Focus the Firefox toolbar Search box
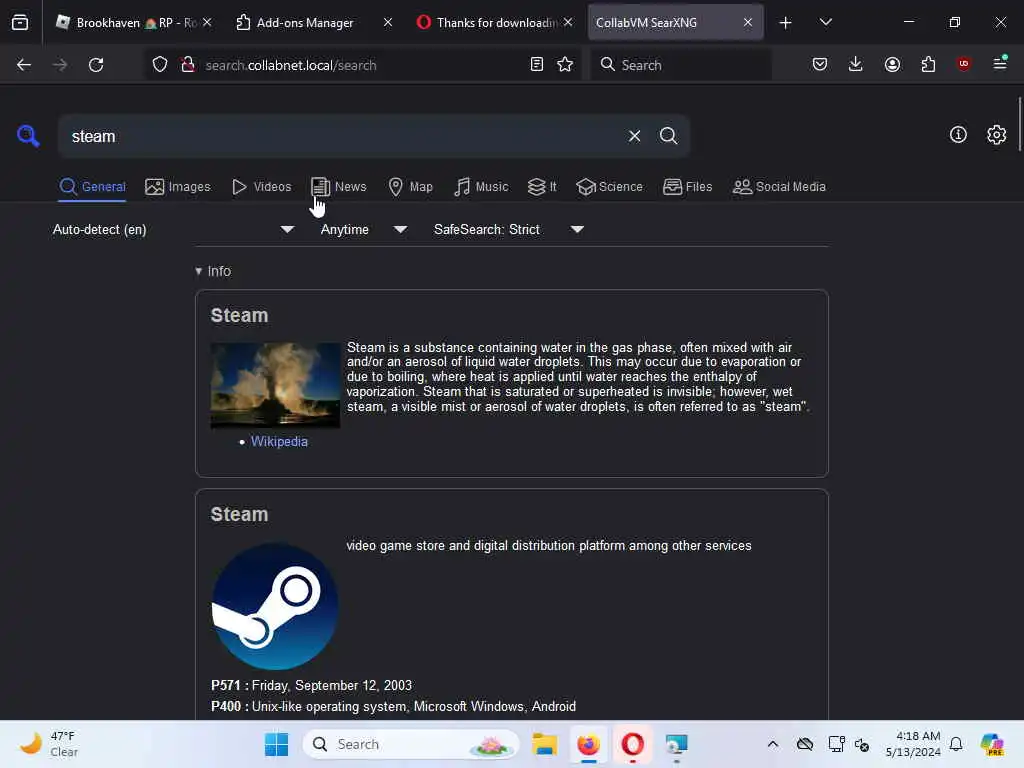 680,65
